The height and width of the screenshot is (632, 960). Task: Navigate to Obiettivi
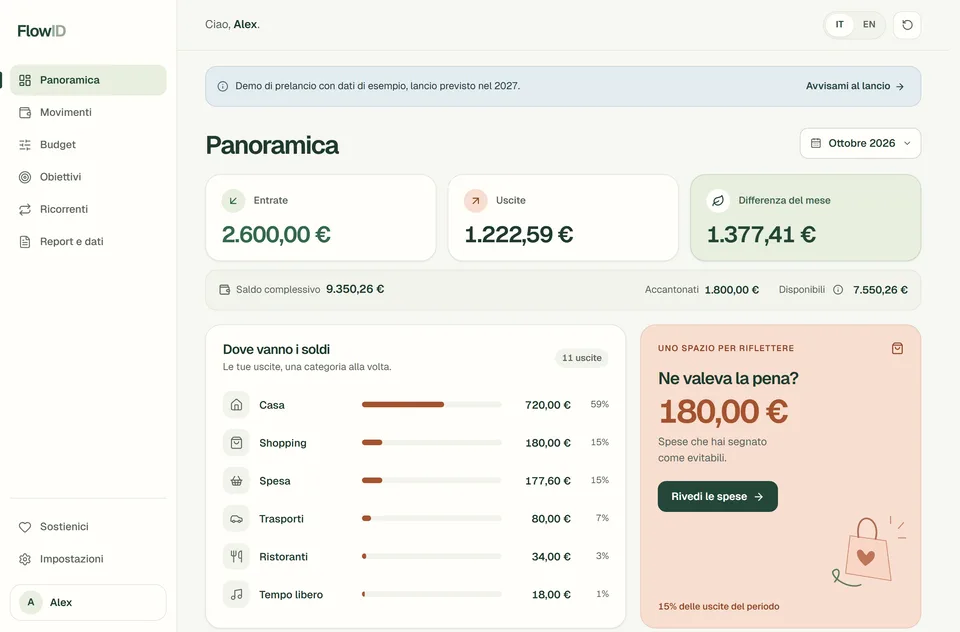click(x=88, y=177)
